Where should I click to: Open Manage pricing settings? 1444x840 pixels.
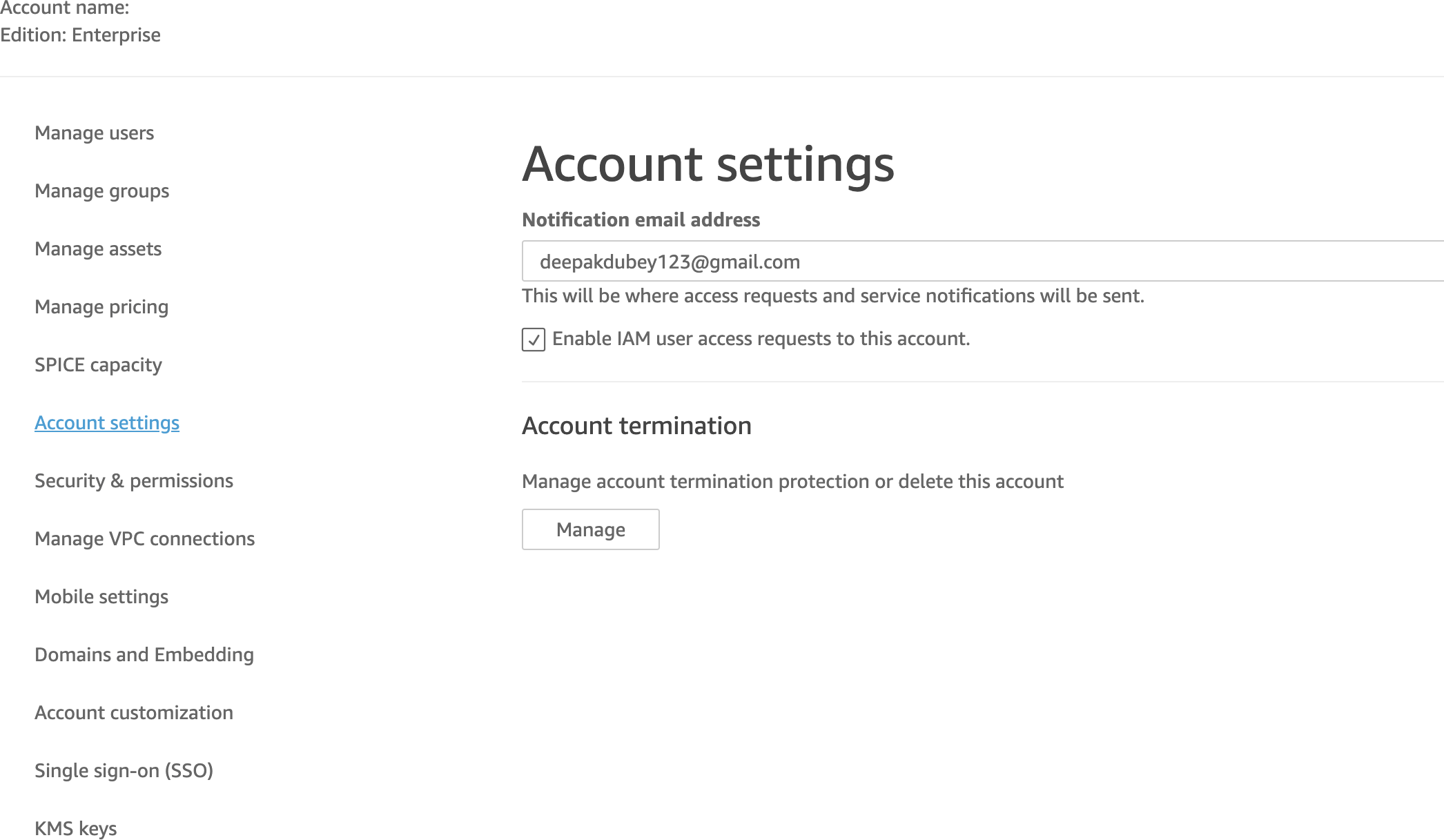point(101,306)
